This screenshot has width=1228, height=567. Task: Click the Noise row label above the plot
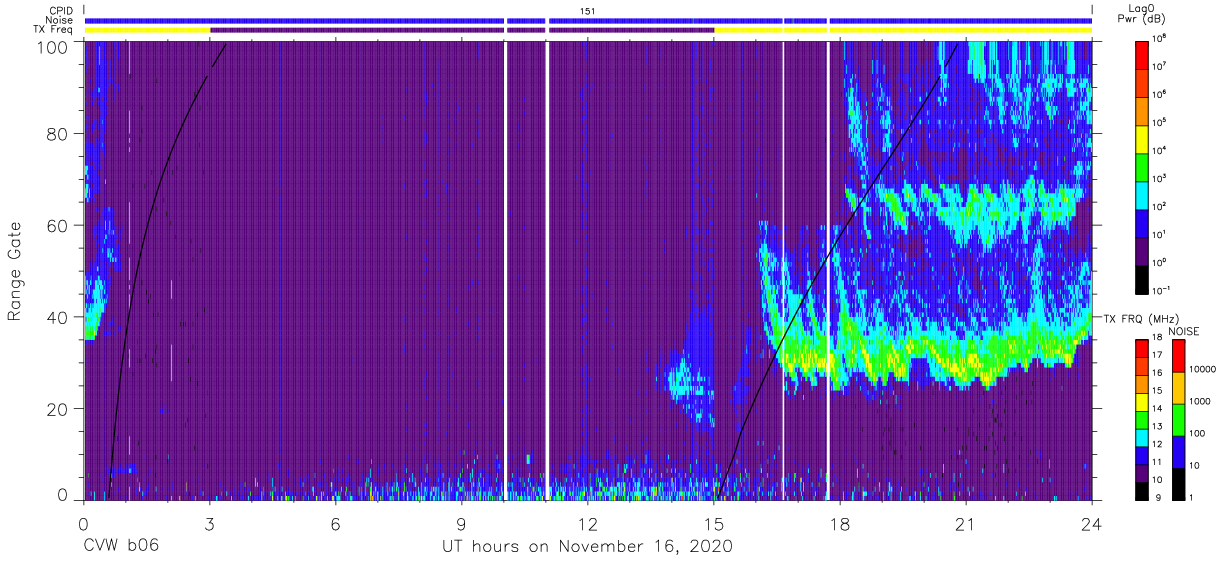pos(61,20)
